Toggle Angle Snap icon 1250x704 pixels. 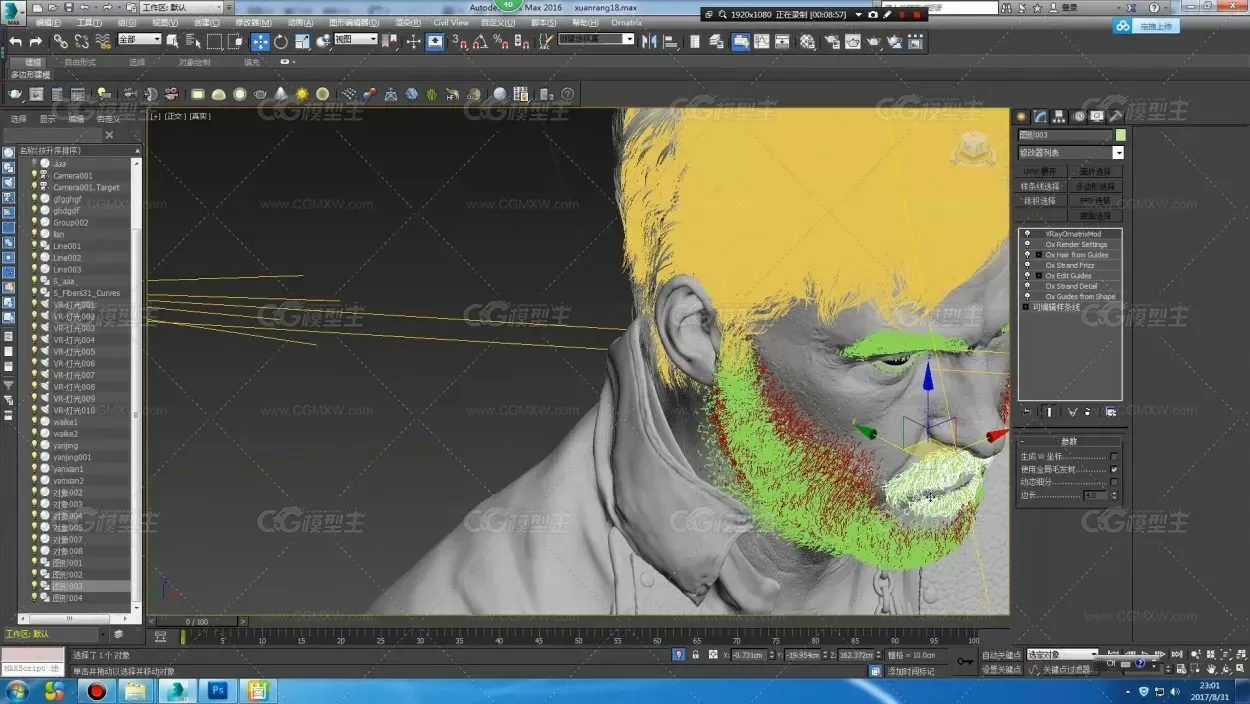[x=480, y=41]
